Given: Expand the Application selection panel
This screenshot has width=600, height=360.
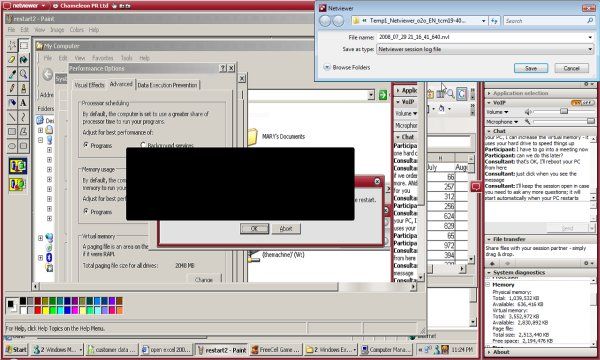Looking at the screenshot, I should pos(489,93).
